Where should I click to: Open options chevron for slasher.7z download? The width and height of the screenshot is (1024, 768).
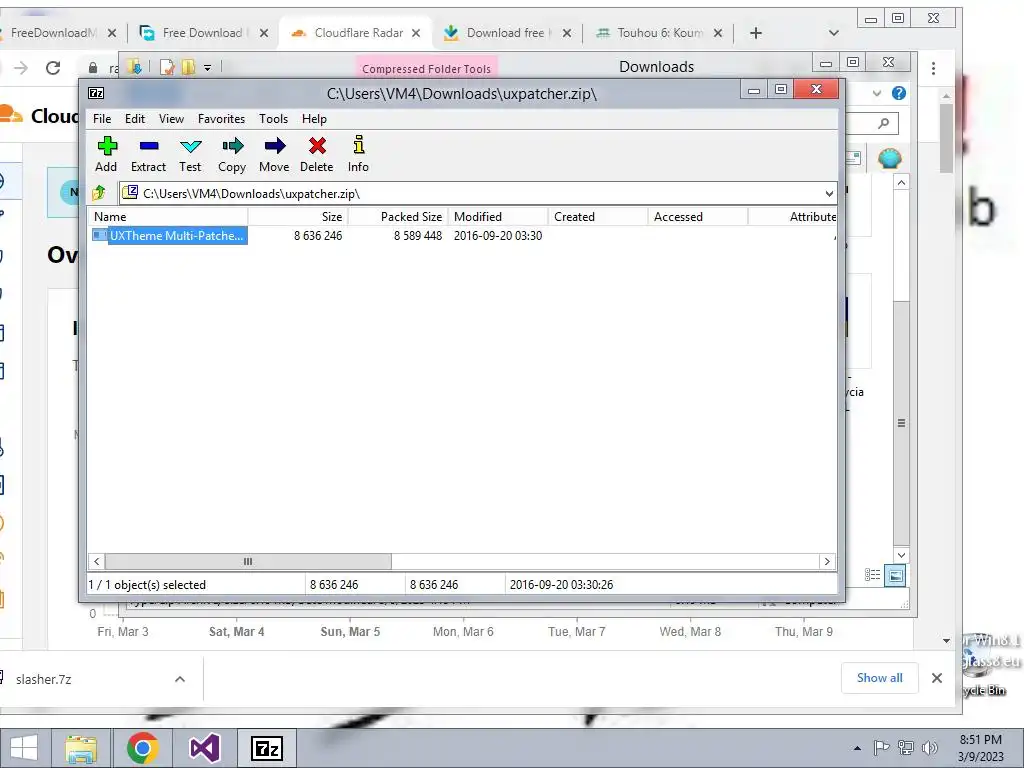(180, 679)
